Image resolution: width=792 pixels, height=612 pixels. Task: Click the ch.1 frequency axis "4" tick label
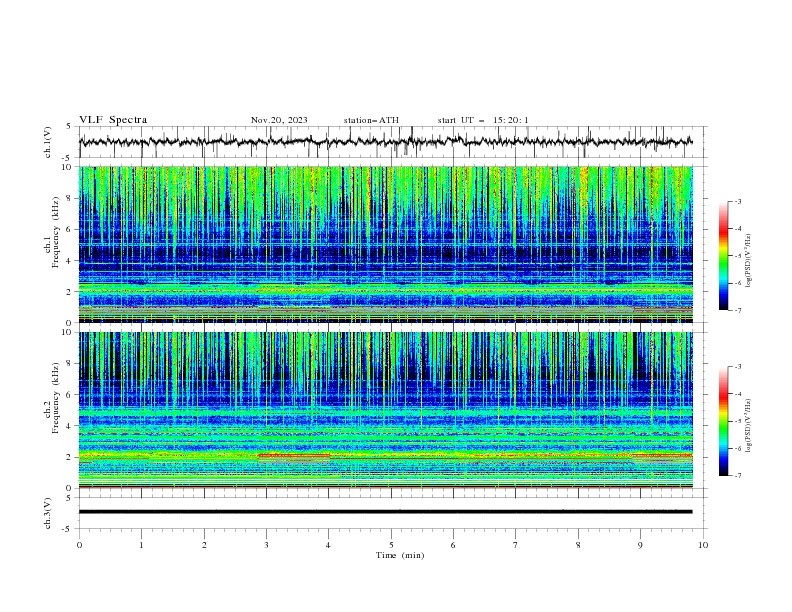click(x=69, y=261)
